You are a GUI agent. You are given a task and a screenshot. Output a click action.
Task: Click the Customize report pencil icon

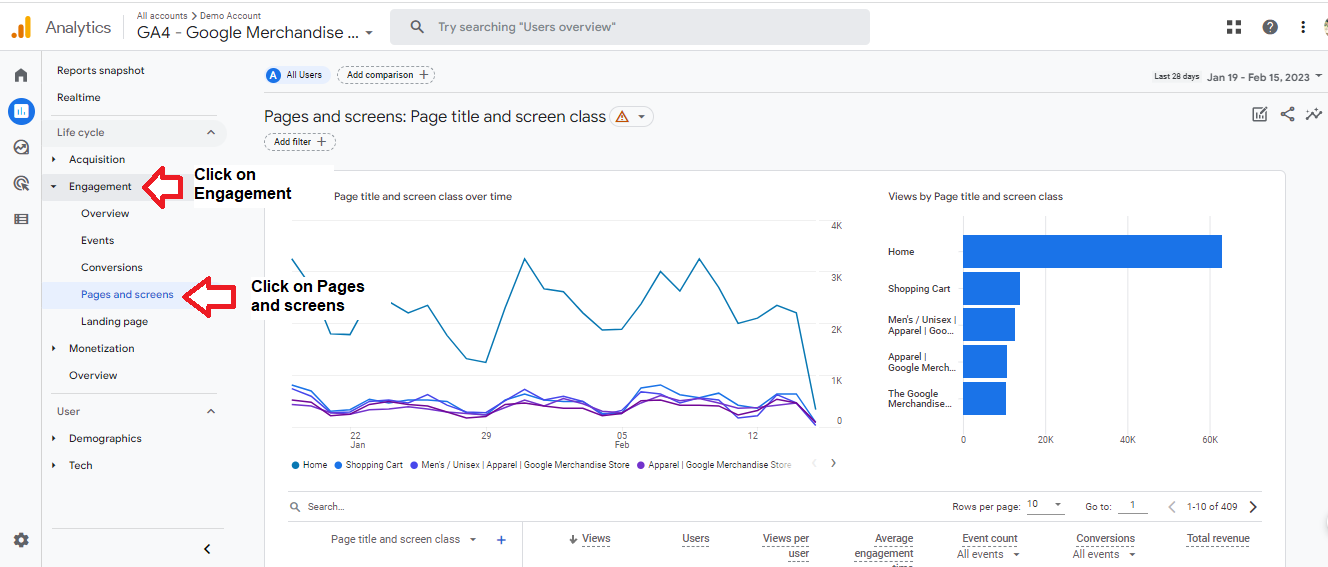(1260, 115)
